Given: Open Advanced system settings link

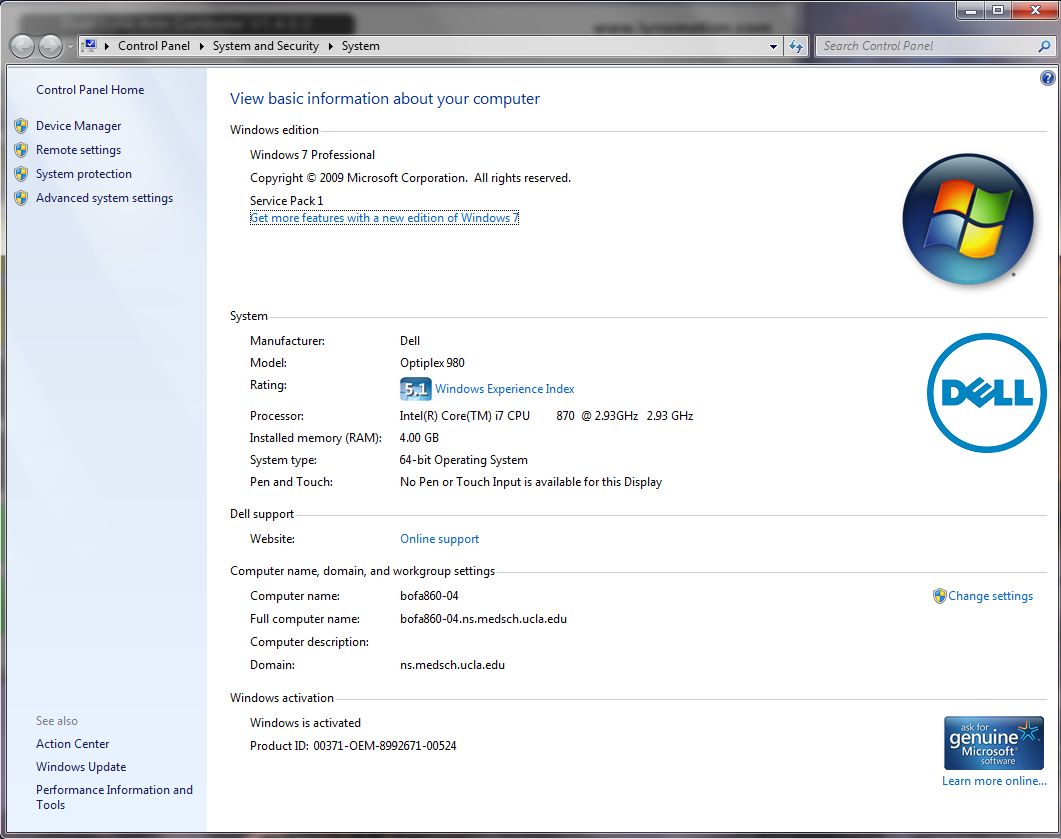Looking at the screenshot, I should pyautogui.click(x=104, y=198).
